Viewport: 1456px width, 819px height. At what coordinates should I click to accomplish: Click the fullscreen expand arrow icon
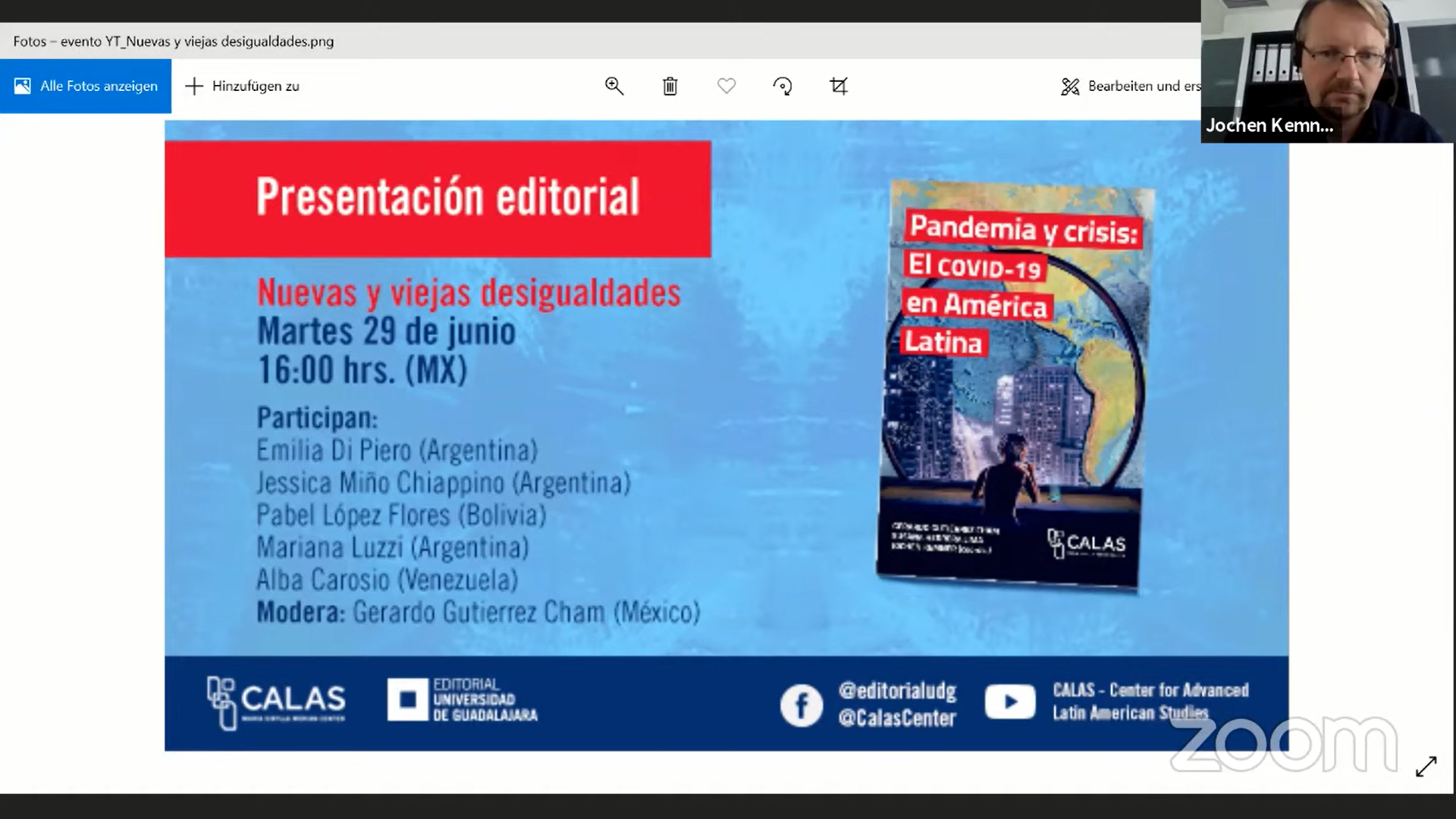(1426, 767)
